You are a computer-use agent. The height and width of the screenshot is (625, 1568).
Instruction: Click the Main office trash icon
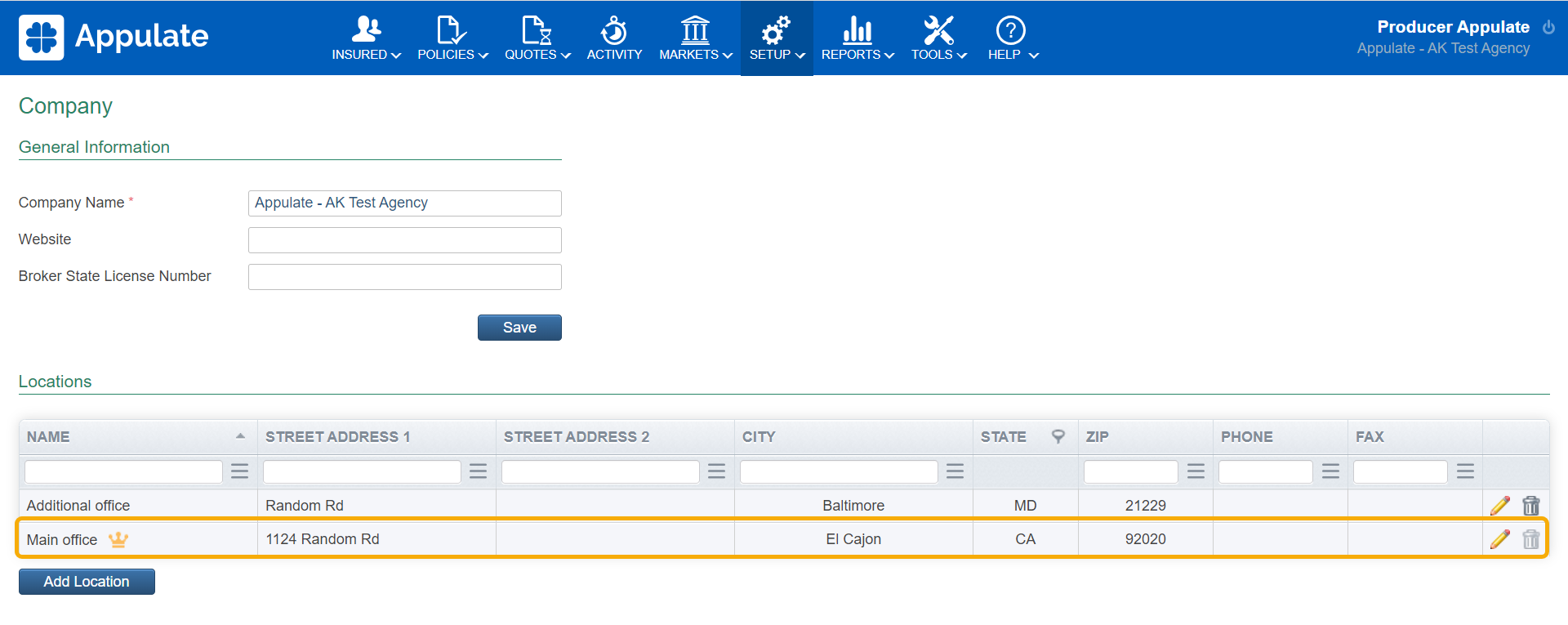click(1531, 539)
